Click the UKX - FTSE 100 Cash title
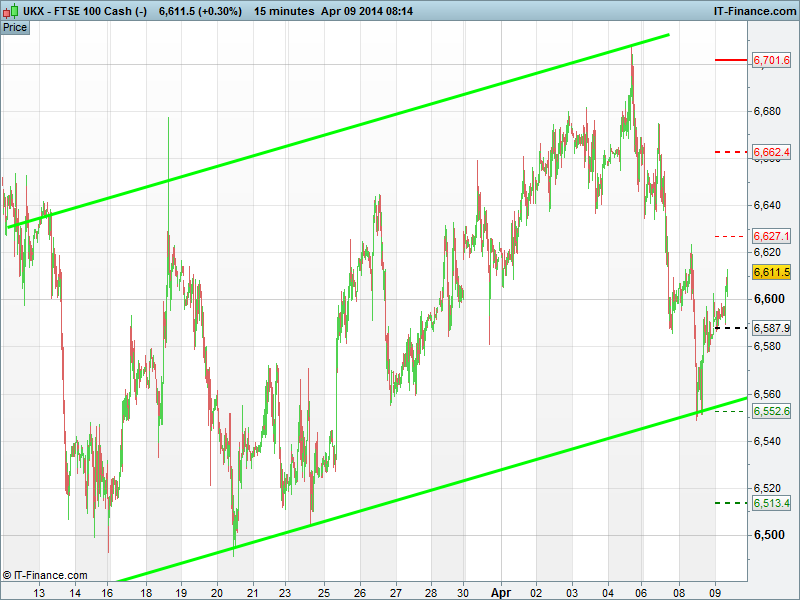Viewport: 800px width, 600px height. pyautogui.click(x=76, y=10)
